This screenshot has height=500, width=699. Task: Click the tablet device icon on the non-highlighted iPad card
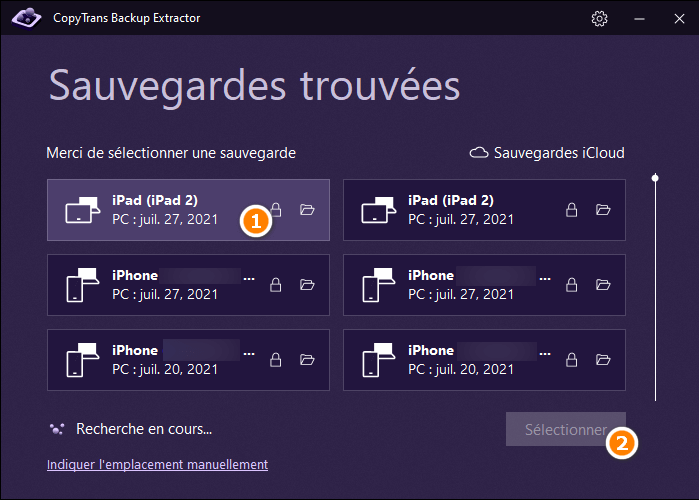pos(378,209)
